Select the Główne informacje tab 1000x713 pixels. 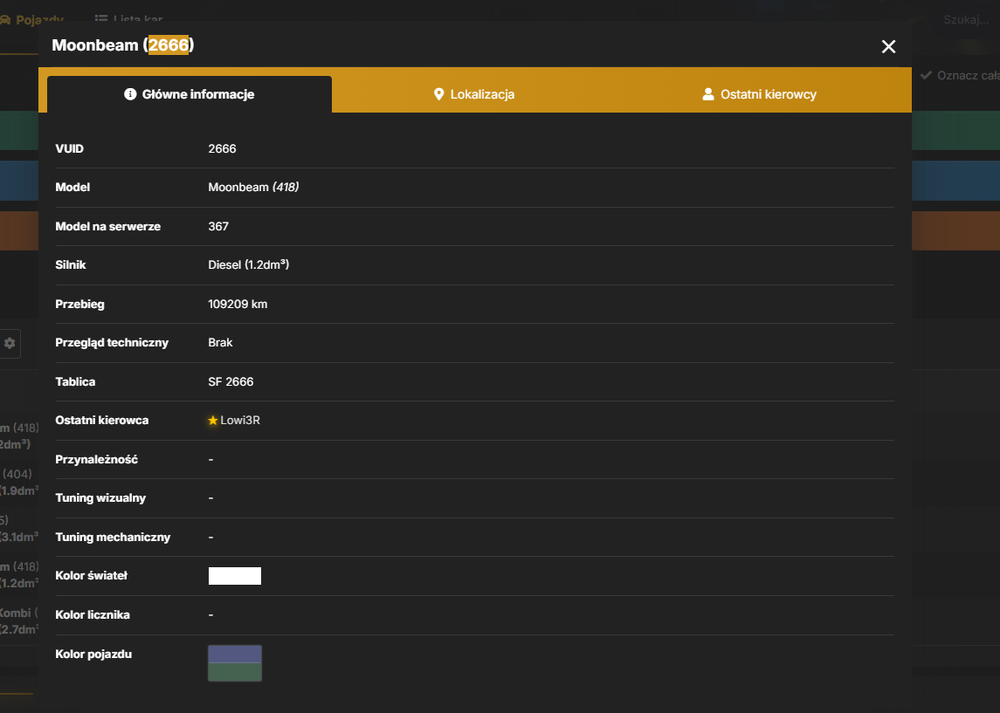click(189, 94)
